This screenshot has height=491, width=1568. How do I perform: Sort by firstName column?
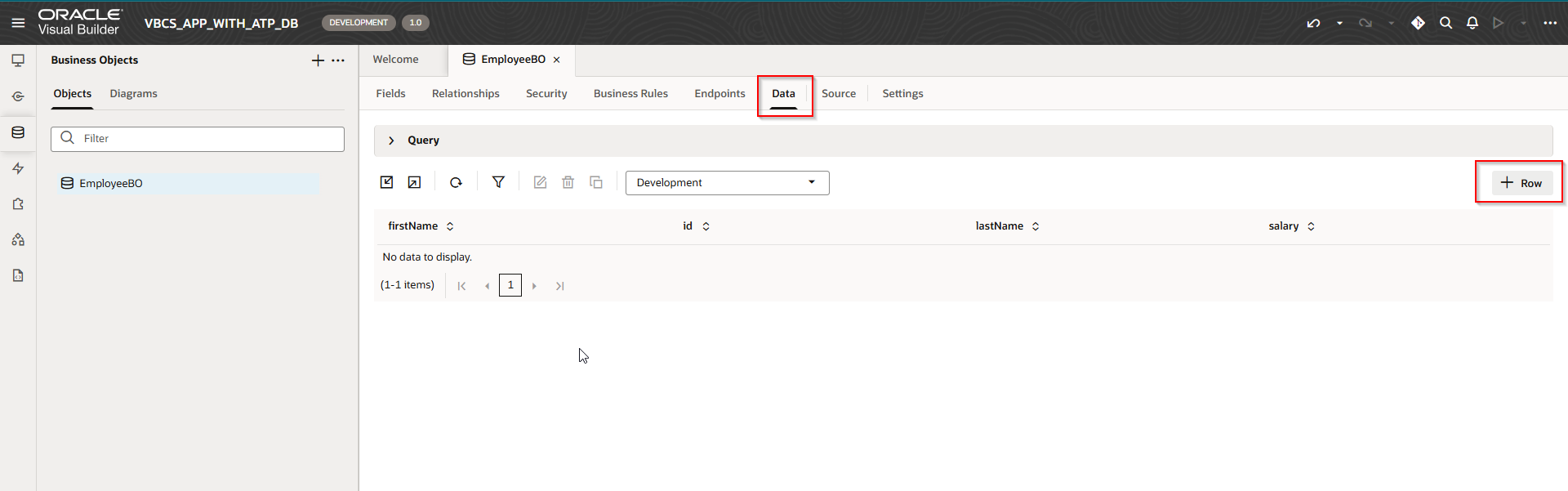pos(450,226)
